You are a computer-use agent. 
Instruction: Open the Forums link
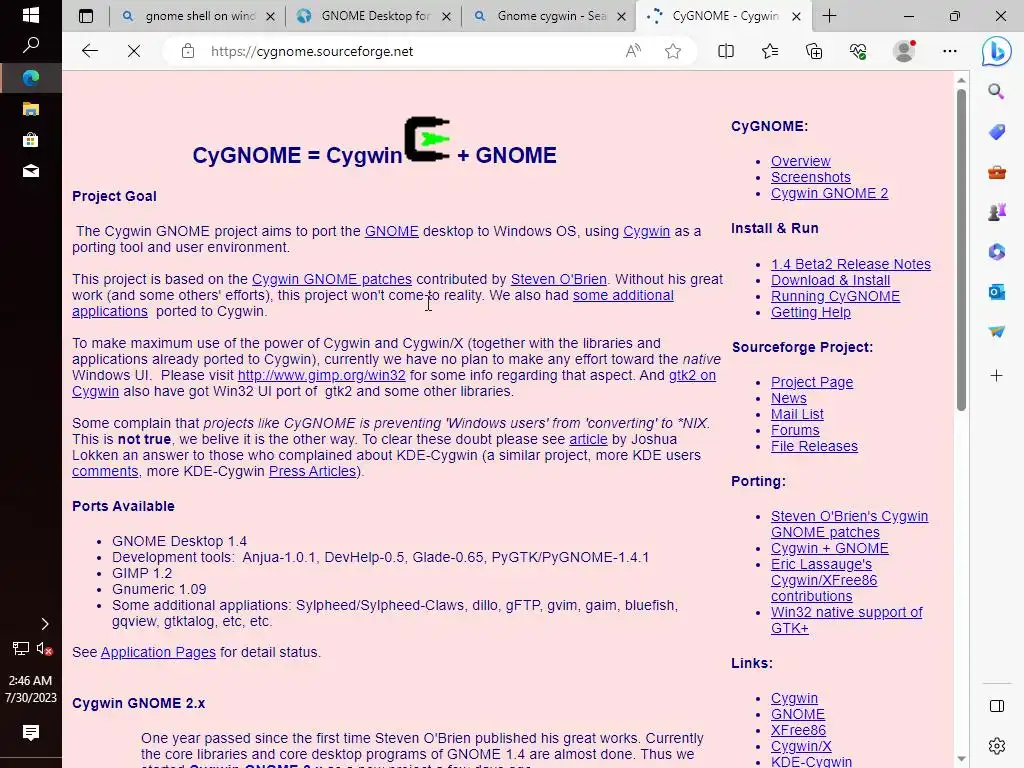(795, 430)
